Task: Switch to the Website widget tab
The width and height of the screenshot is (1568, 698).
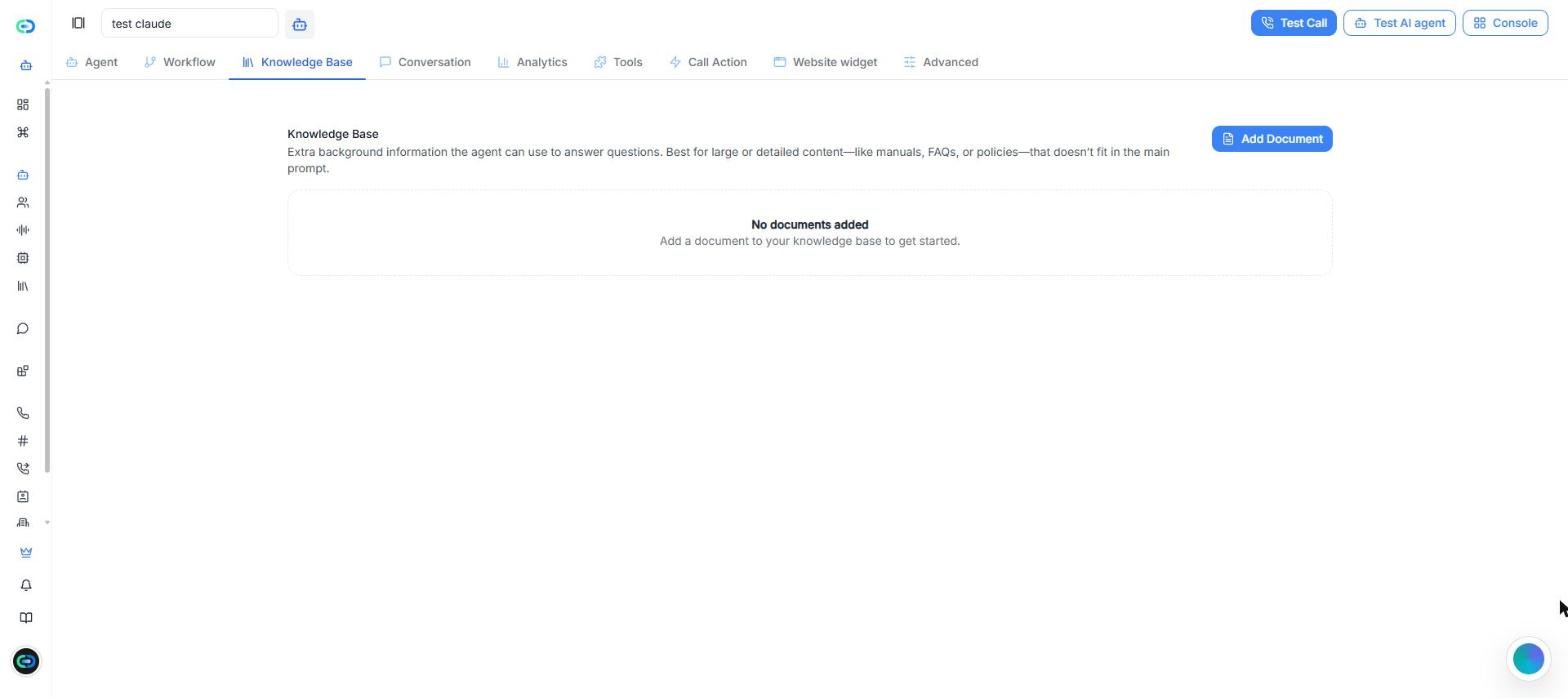Action: click(x=825, y=62)
